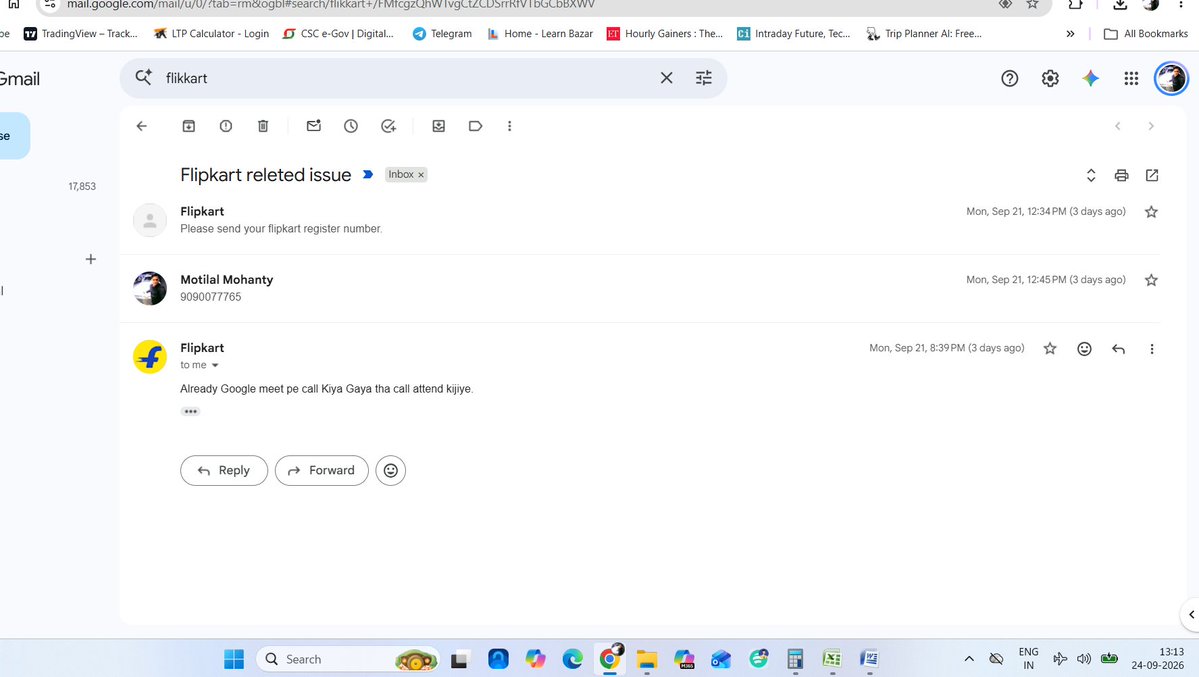Remove the Inbox label with X
The width and height of the screenshot is (1199, 677).
click(x=421, y=175)
